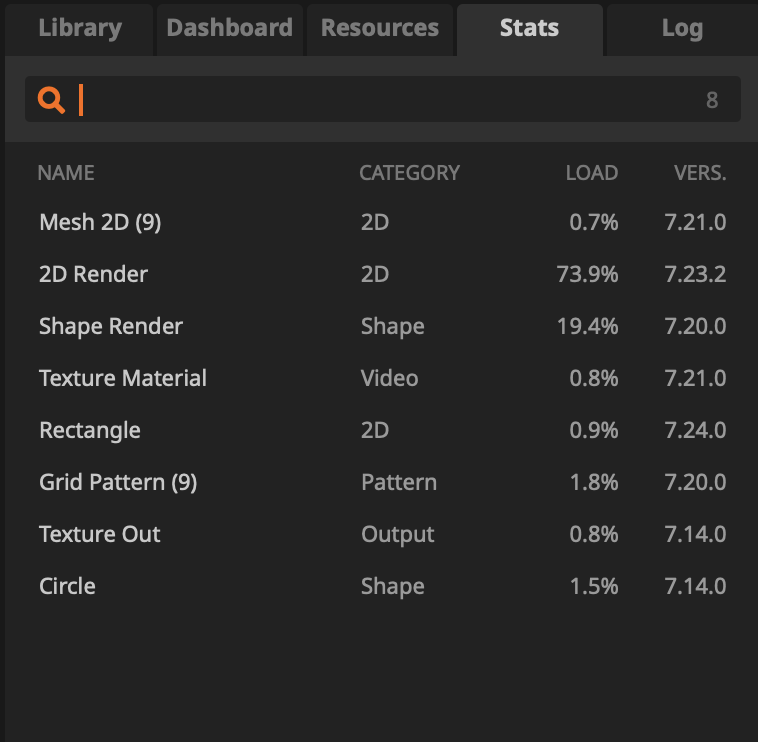
Task: Click the result count number 8
Action: pyautogui.click(x=712, y=100)
